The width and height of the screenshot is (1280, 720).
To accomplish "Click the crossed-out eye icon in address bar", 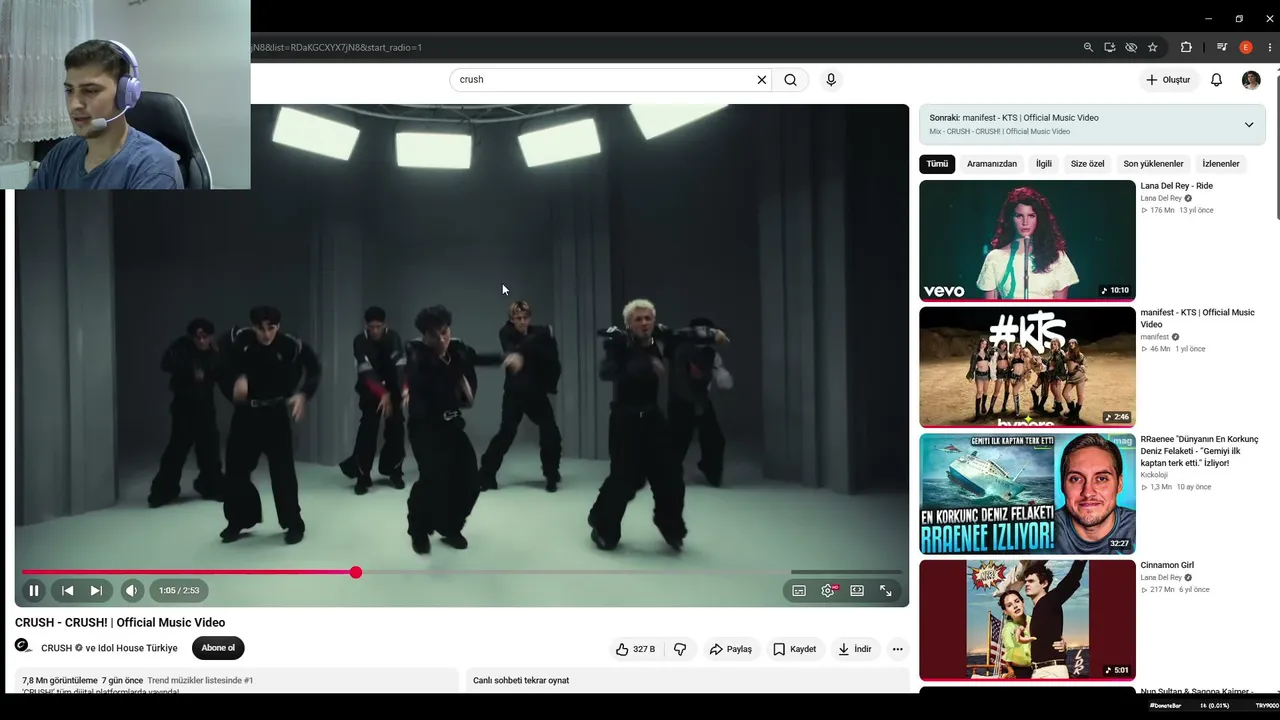I will click(x=1131, y=47).
